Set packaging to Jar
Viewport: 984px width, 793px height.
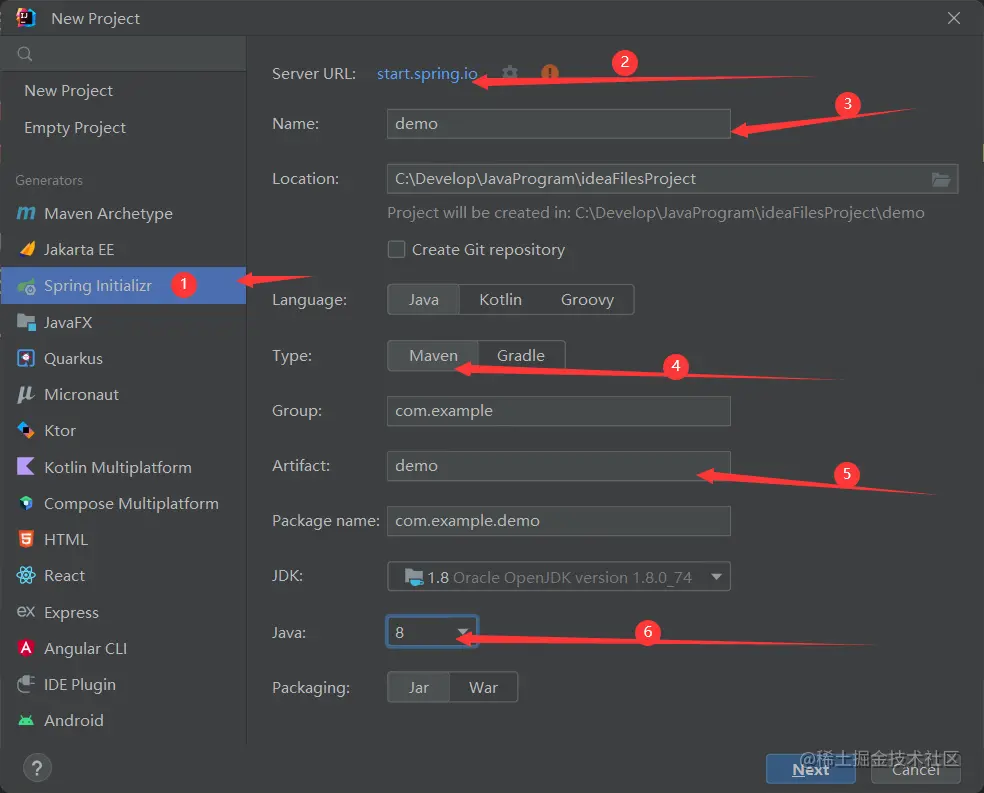click(419, 688)
